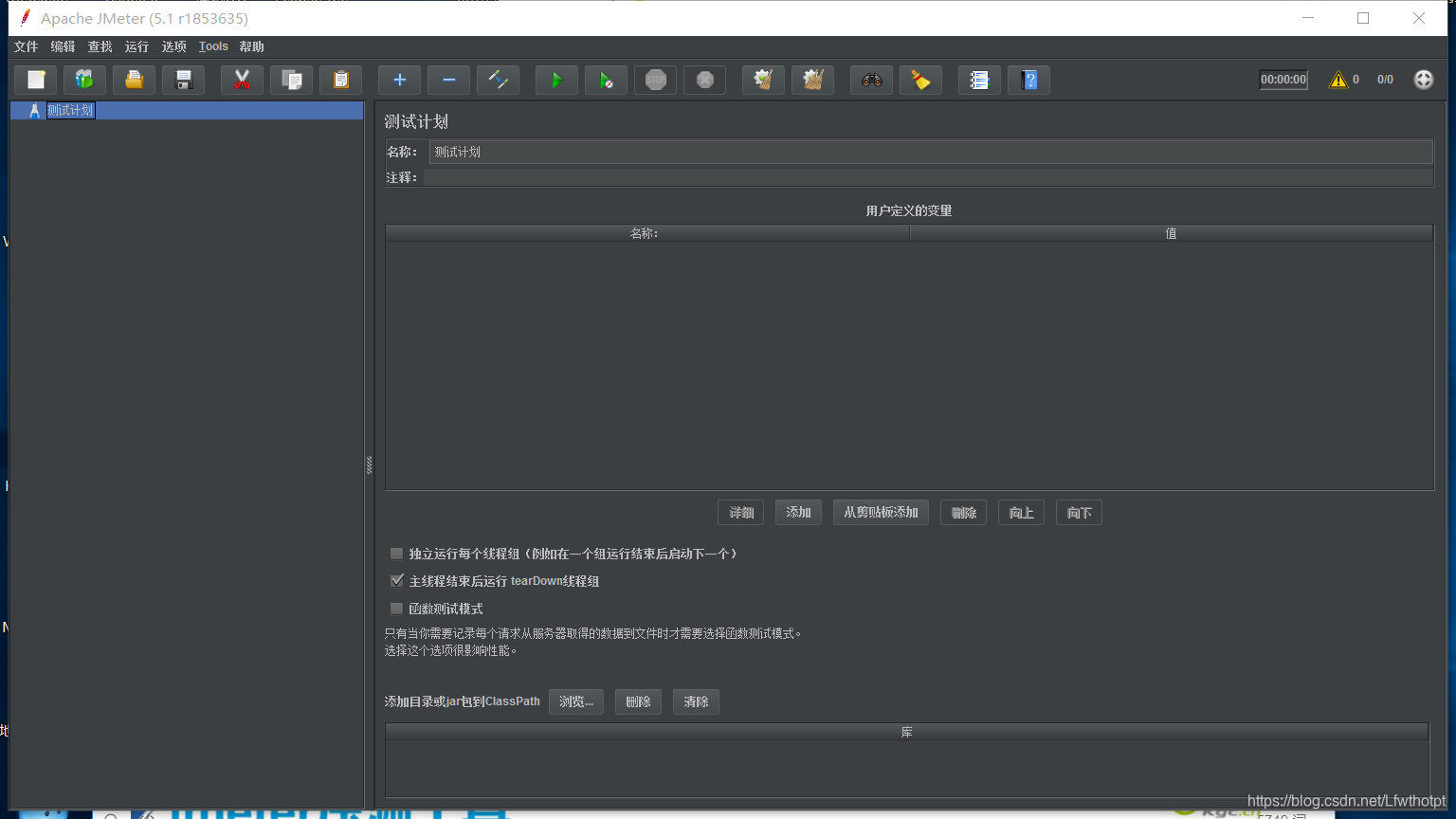Open the Tools menu
This screenshot has height=819, width=1456.
click(213, 46)
